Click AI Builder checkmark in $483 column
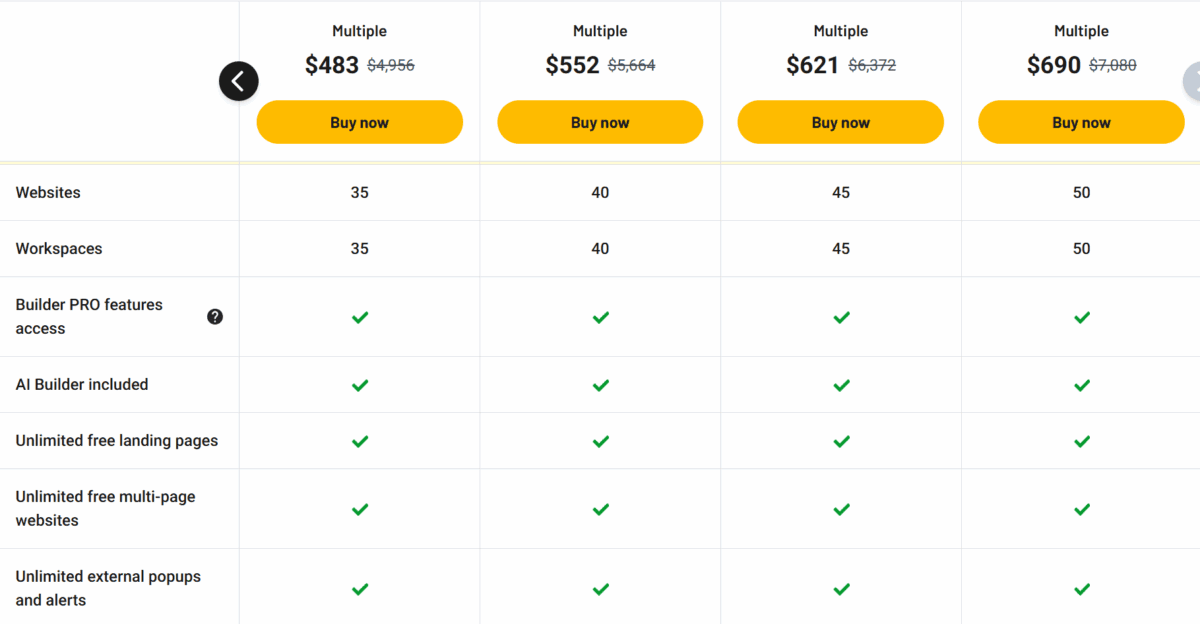Screen dimensions: 1200x624 tap(360, 385)
